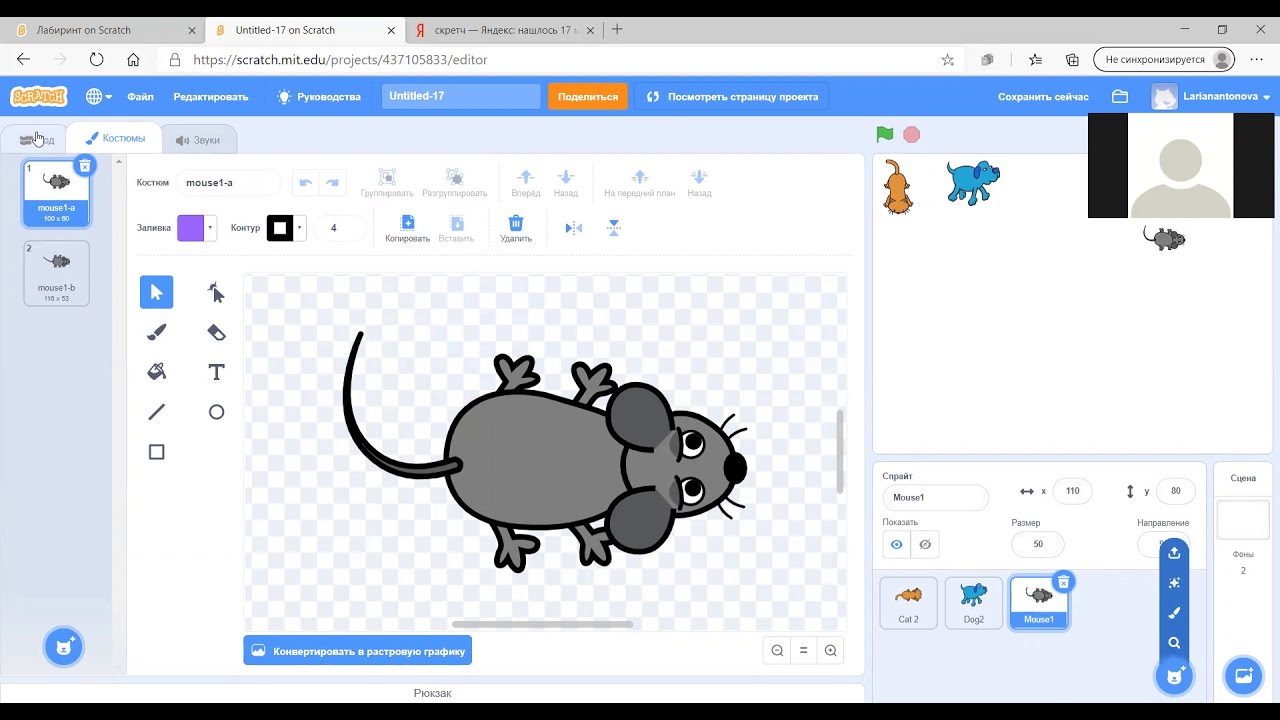Click the Вперёд forward icon
Screen dimensions: 1280x720
click(526, 177)
